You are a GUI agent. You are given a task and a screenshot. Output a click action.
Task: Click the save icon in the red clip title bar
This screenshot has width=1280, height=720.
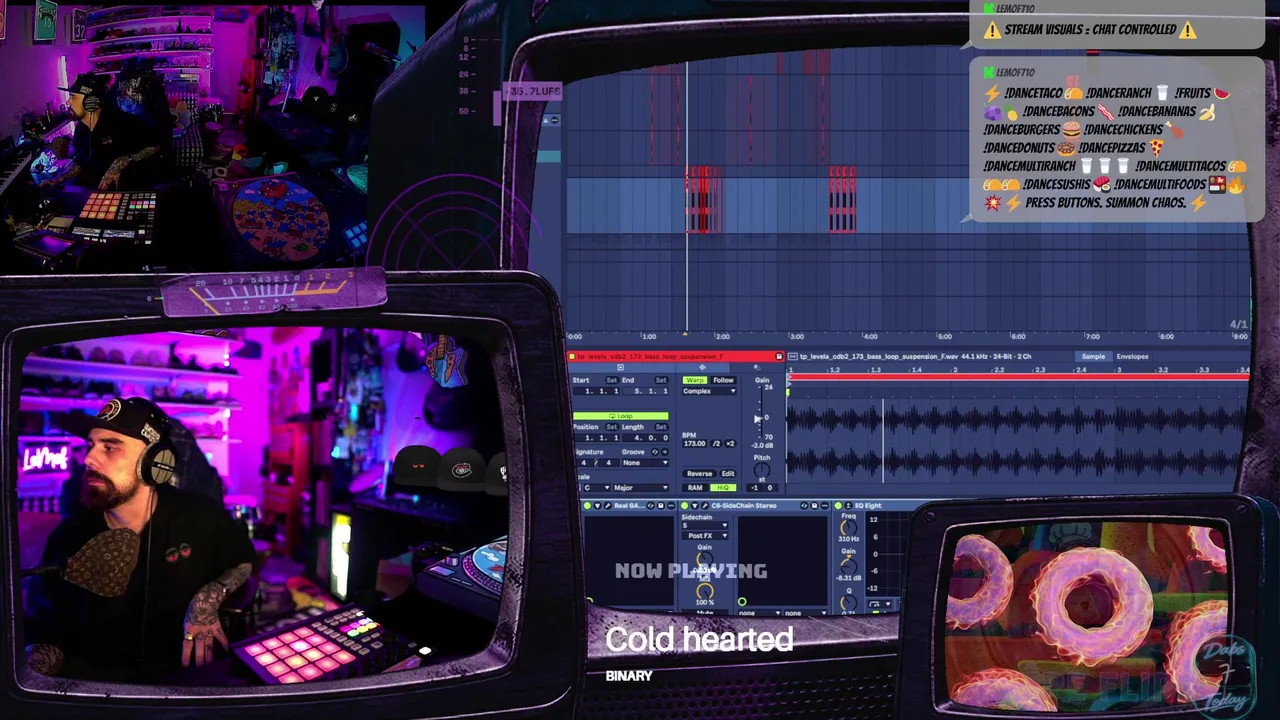click(779, 356)
